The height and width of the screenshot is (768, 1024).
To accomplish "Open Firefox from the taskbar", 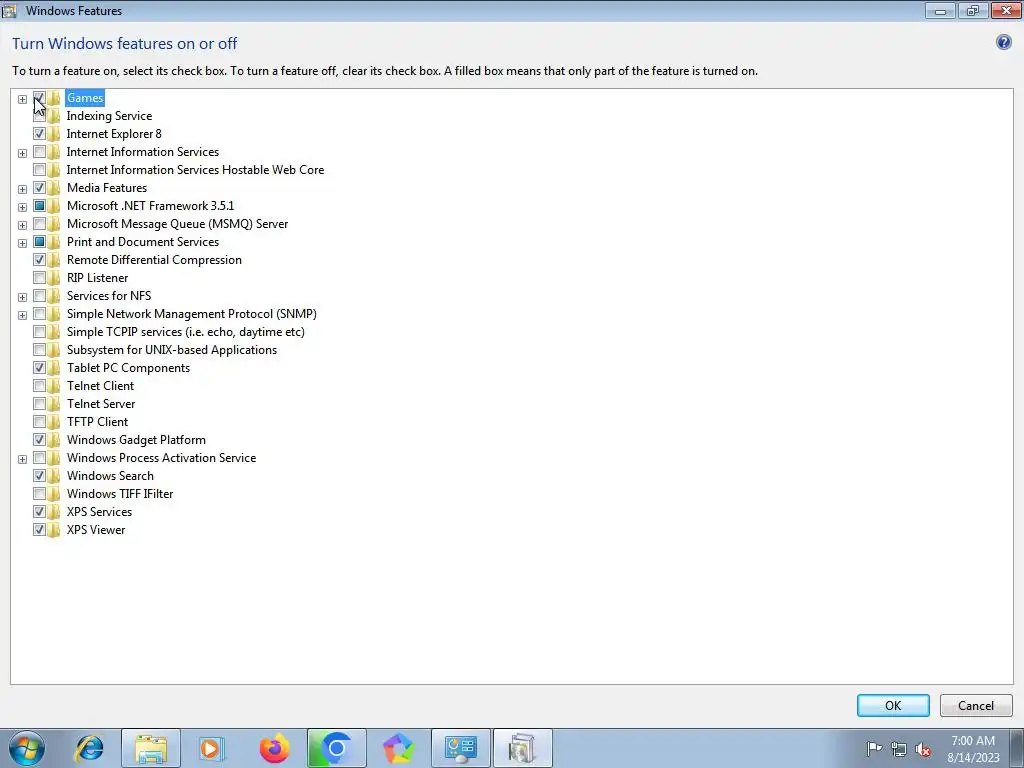I will pos(274,748).
